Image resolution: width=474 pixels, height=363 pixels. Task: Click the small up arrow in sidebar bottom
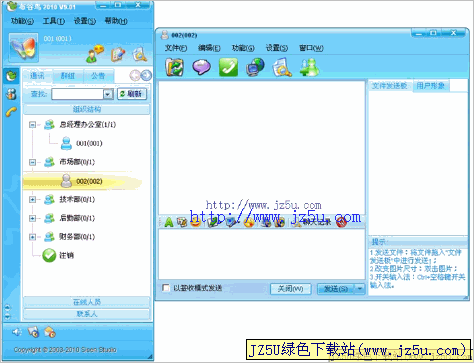coord(7,307)
